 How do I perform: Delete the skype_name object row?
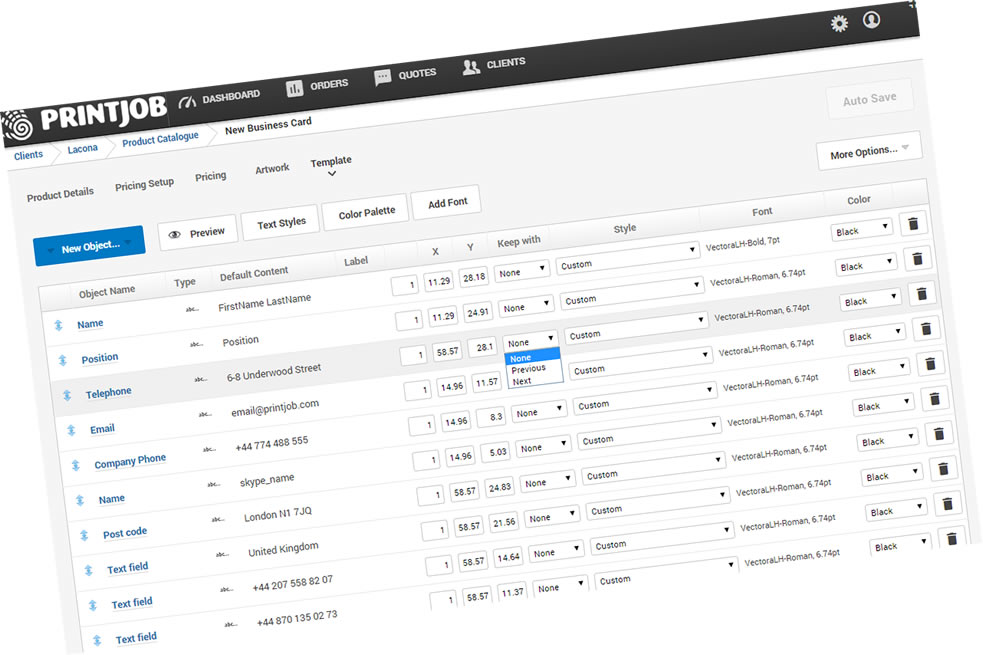coord(935,398)
